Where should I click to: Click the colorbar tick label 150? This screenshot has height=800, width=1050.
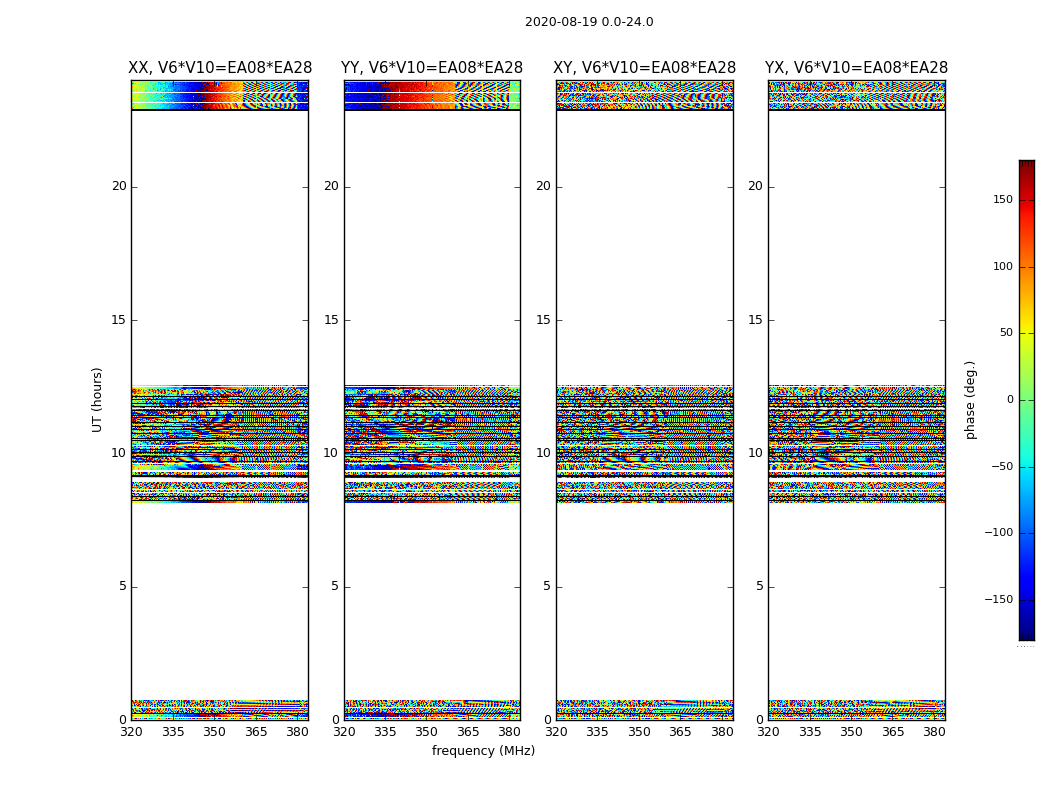[x=1003, y=199]
